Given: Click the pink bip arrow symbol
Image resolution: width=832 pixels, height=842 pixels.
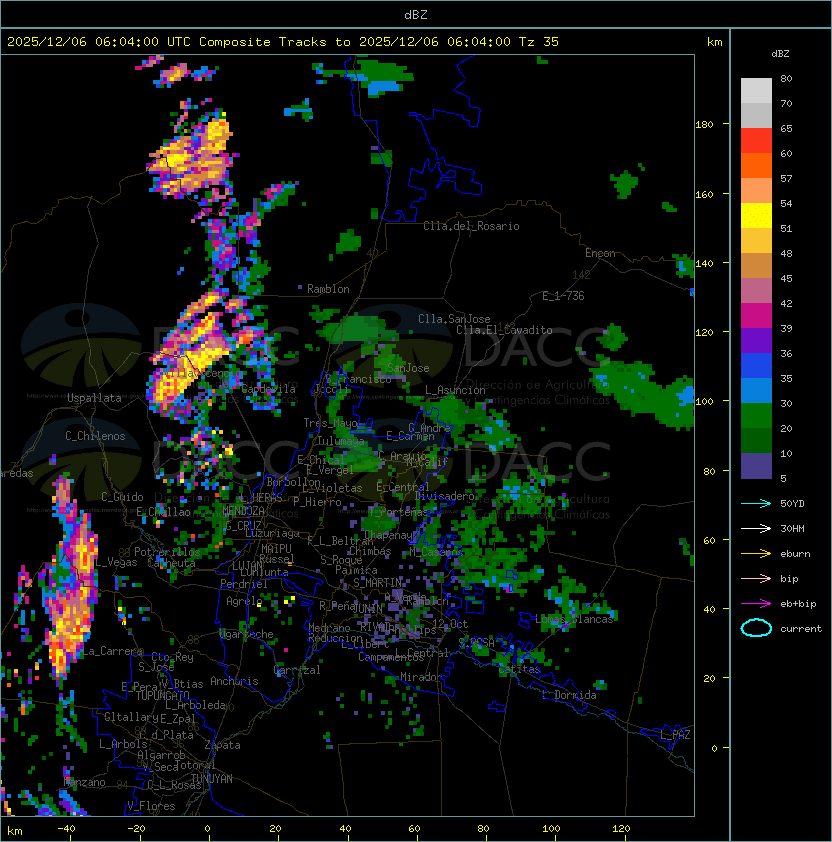Looking at the screenshot, I should pos(756,578).
